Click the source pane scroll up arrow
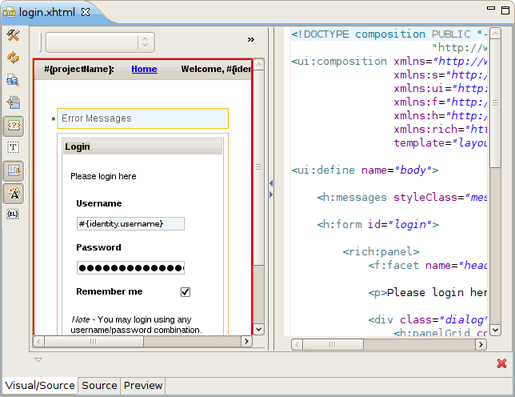The height and width of the screenshot is (397, 515). [495, 33]
